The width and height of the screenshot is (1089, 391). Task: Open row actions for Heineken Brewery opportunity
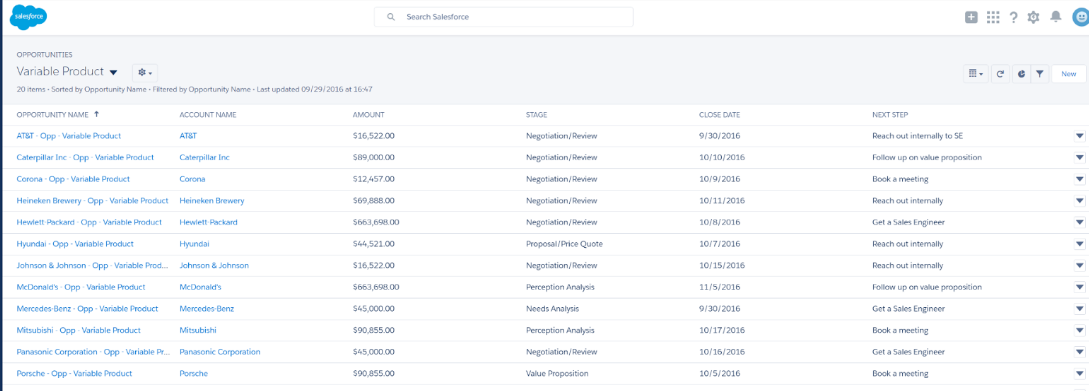pos(1079,201)
